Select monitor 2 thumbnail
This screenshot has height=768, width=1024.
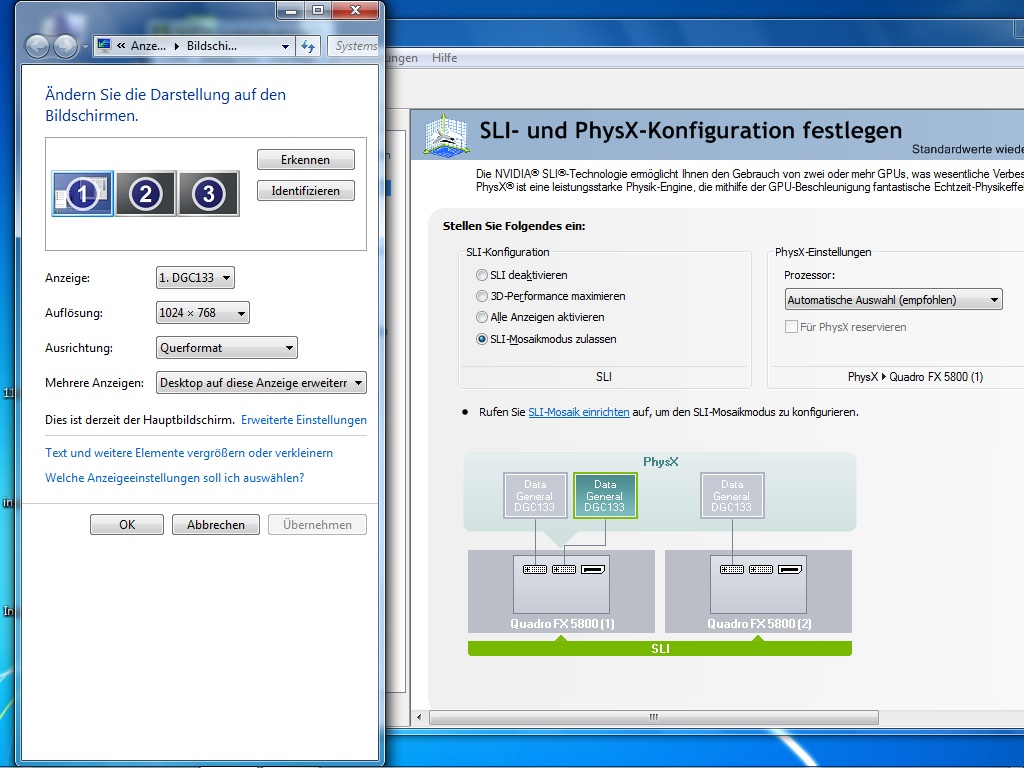[x=146, y=193]
